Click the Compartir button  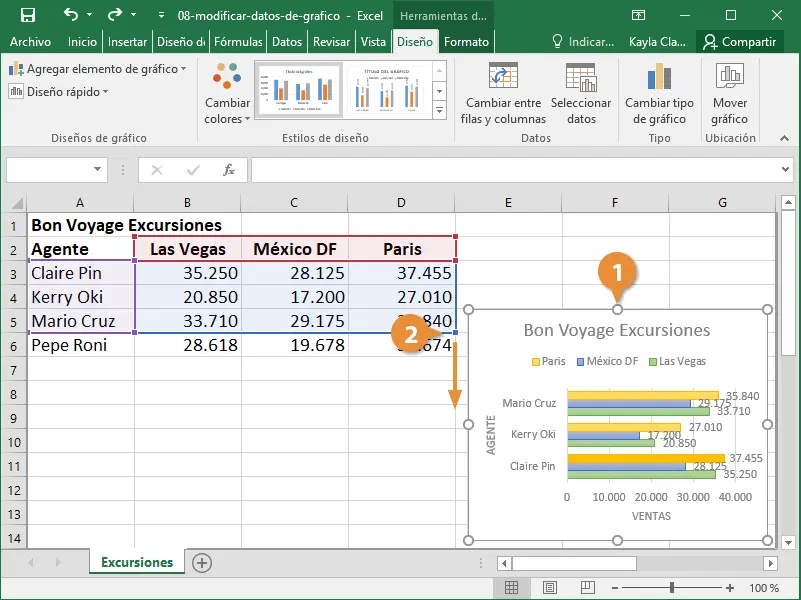click(740, 42)
